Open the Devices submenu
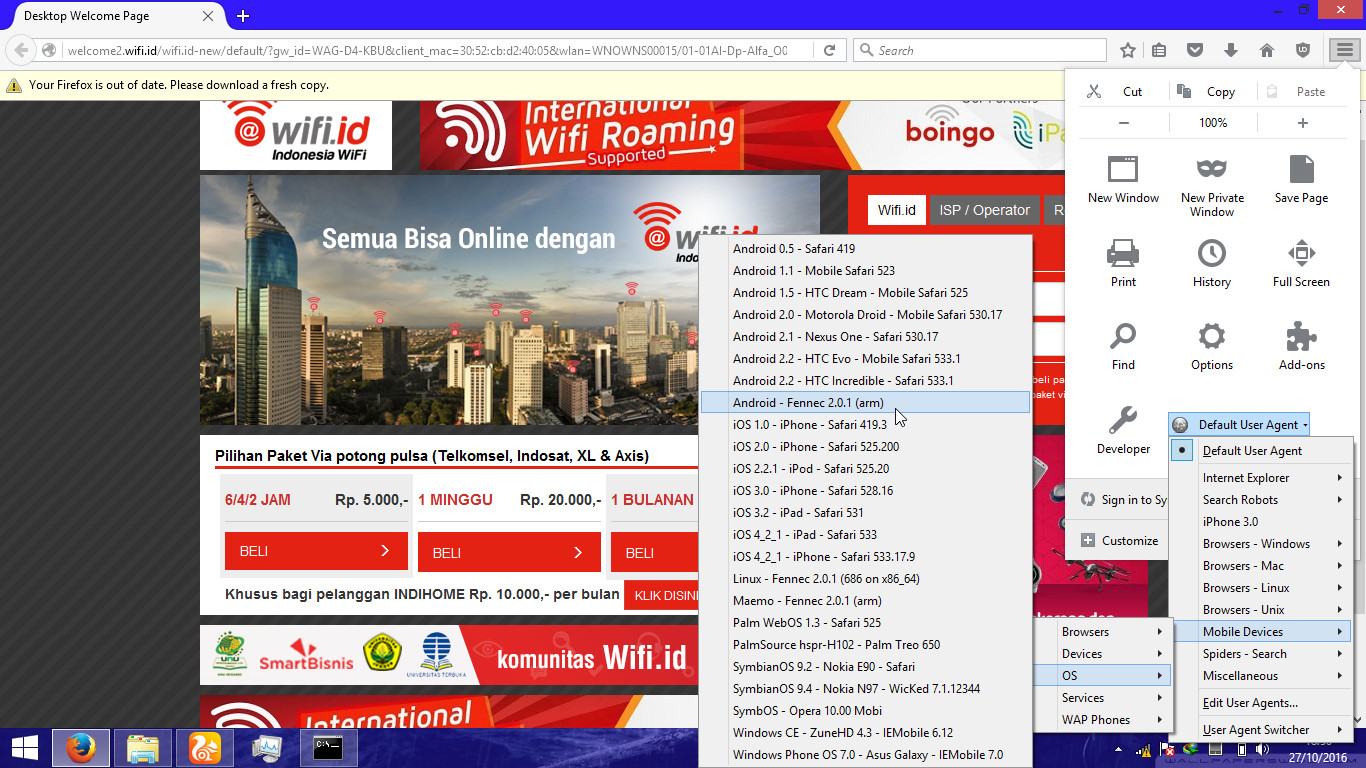The height and width of the screenshot is (768, 1366). [x=1100, y=654]
